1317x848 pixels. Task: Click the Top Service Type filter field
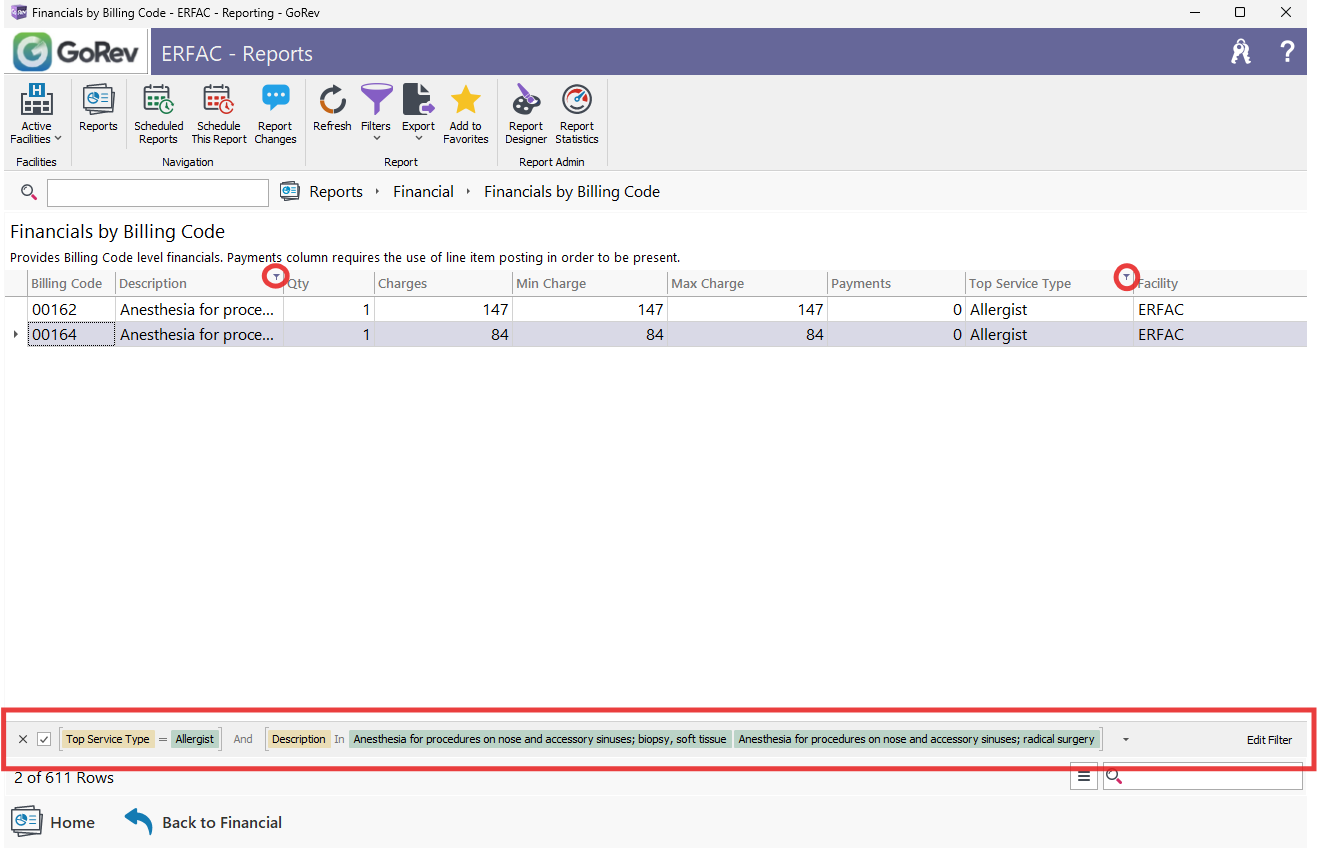click(x=108, y=740)
